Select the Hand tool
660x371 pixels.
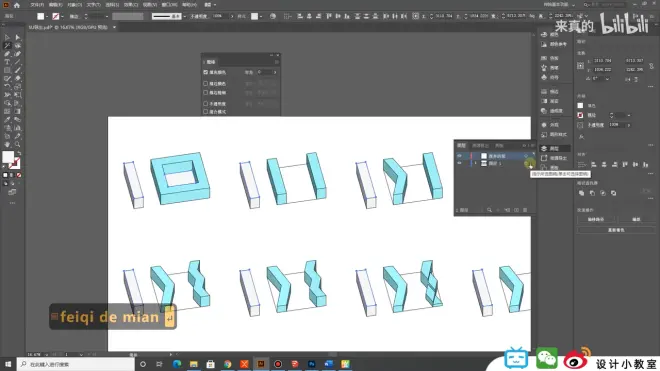pos(7,144)
